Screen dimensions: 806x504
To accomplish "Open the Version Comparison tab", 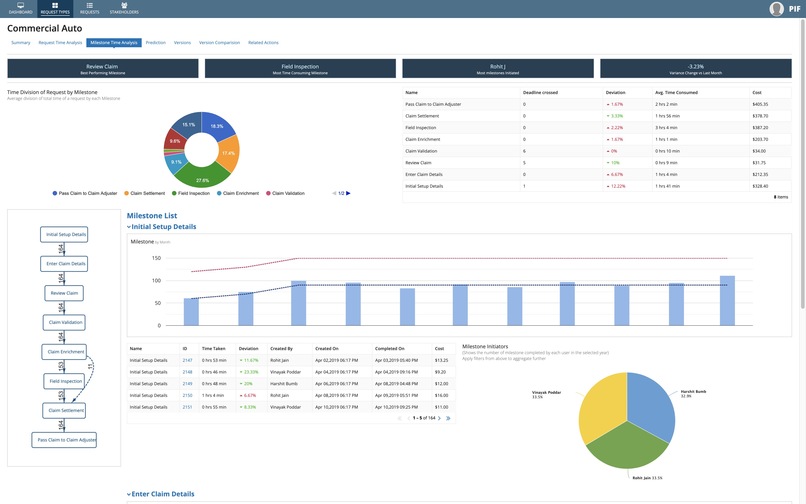I will [x=219, y=43].
